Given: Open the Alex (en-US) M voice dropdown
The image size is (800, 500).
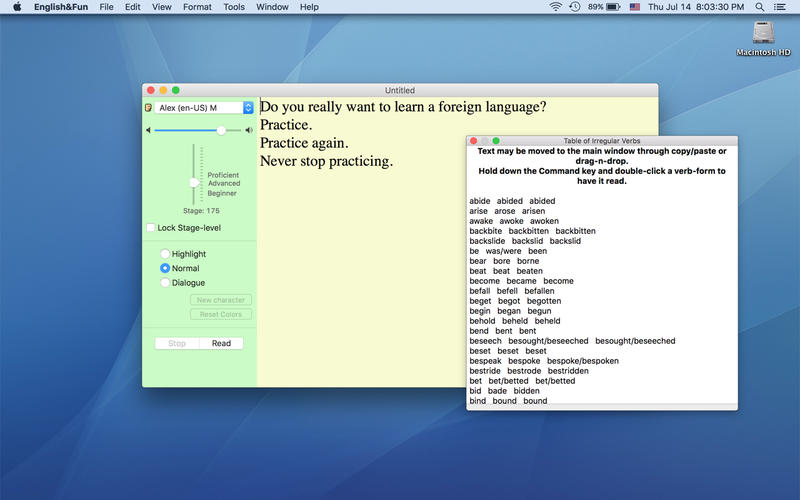Looking at the screenshot, I should 204,108.
